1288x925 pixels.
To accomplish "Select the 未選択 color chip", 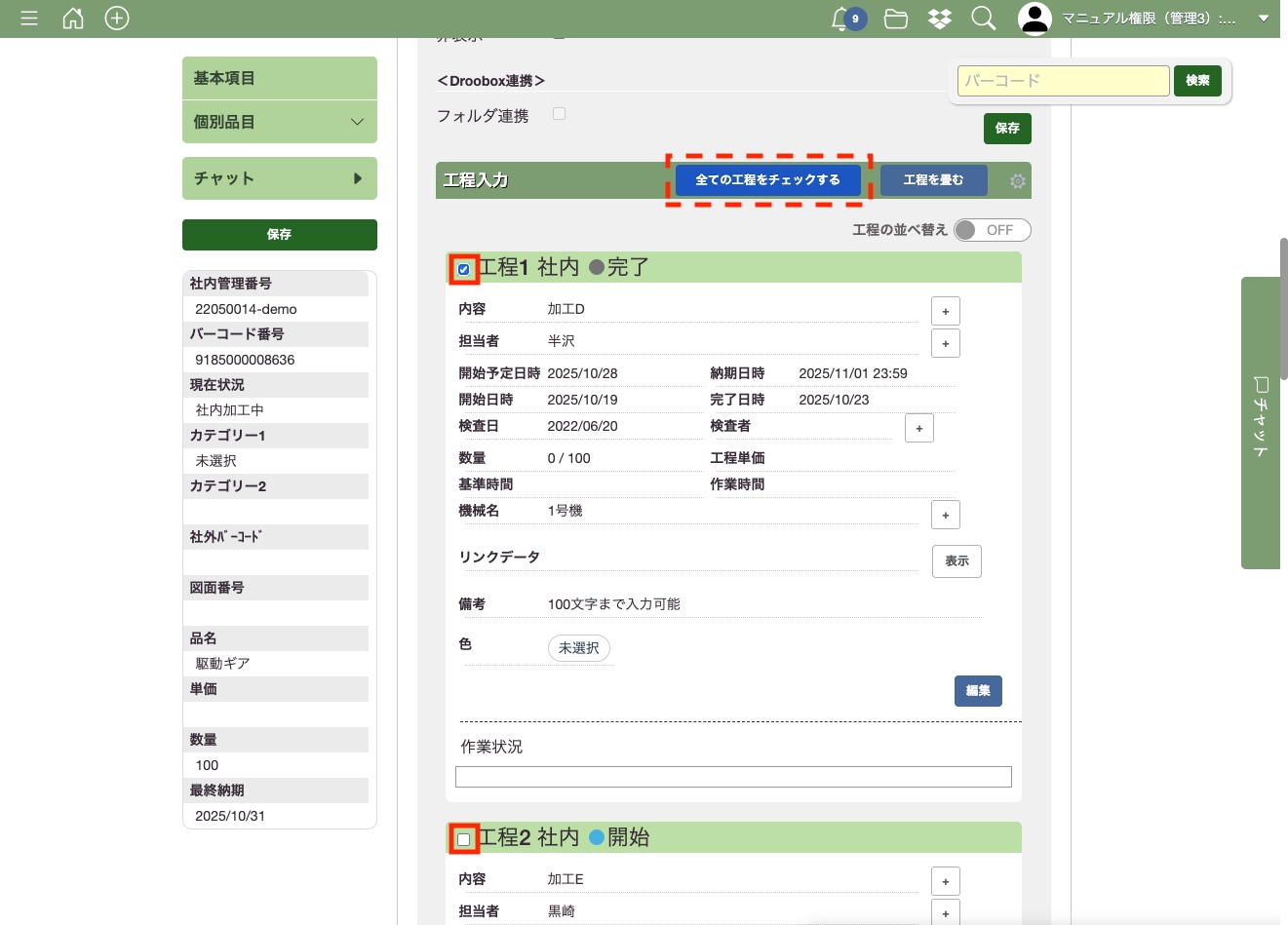I will click(x=579, y=648).
